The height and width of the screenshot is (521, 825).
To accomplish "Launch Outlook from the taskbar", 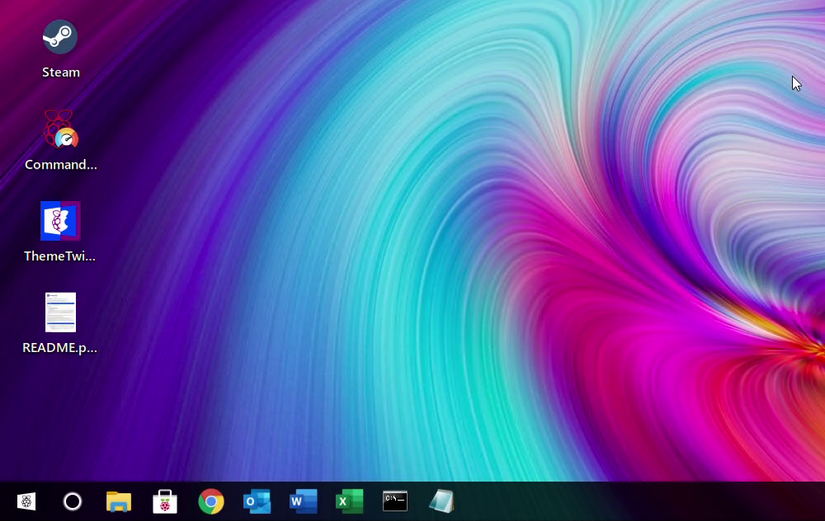I will (257, 501).
